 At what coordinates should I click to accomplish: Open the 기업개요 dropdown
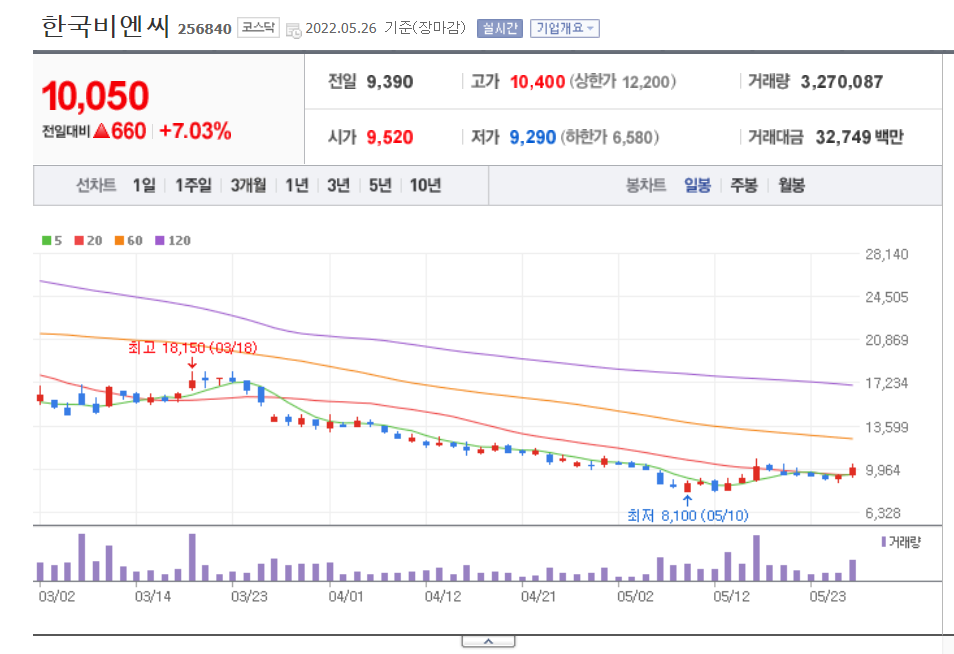[565, 28]
